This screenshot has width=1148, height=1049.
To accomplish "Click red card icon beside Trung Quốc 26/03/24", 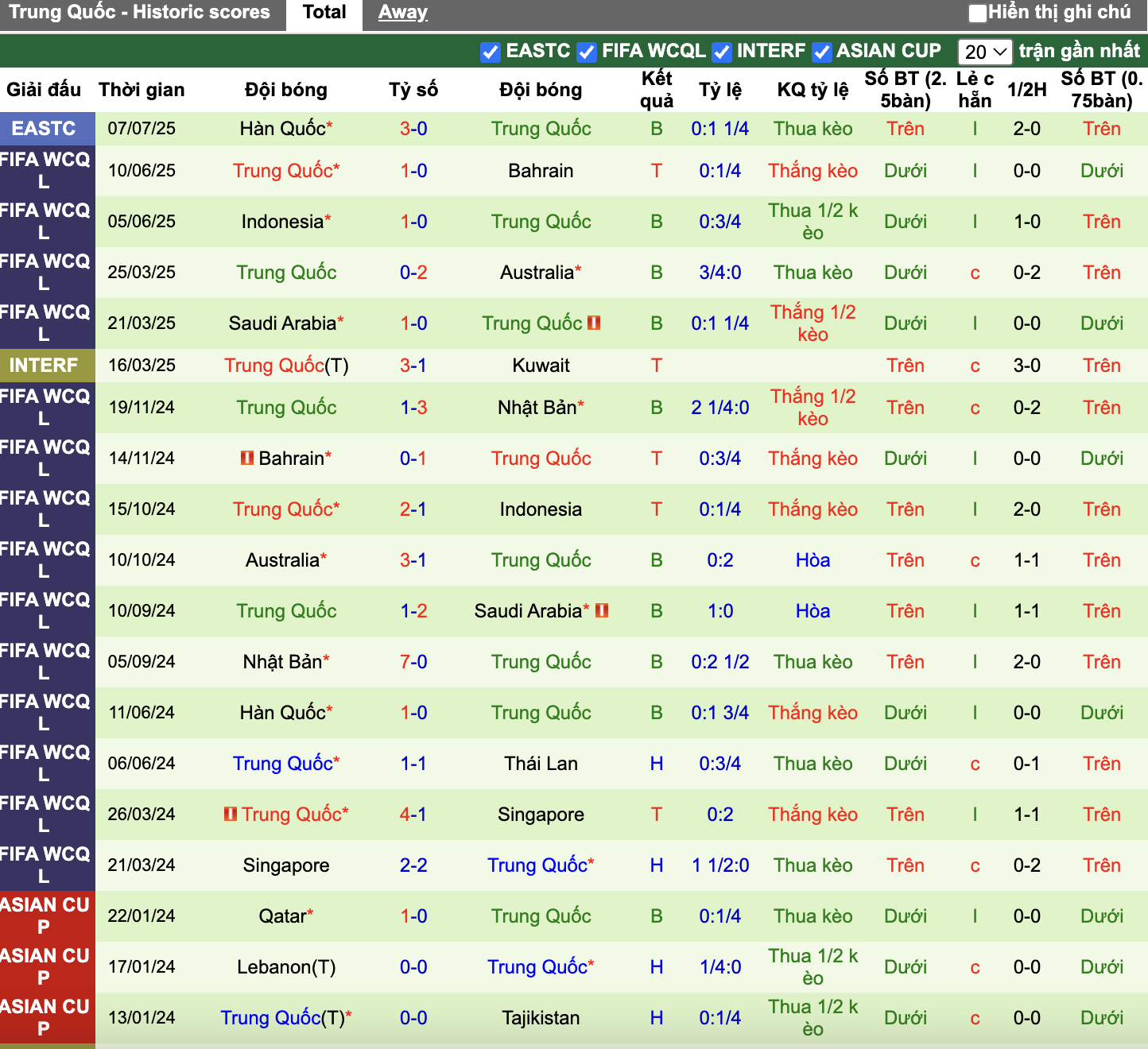I will point(231,814).
